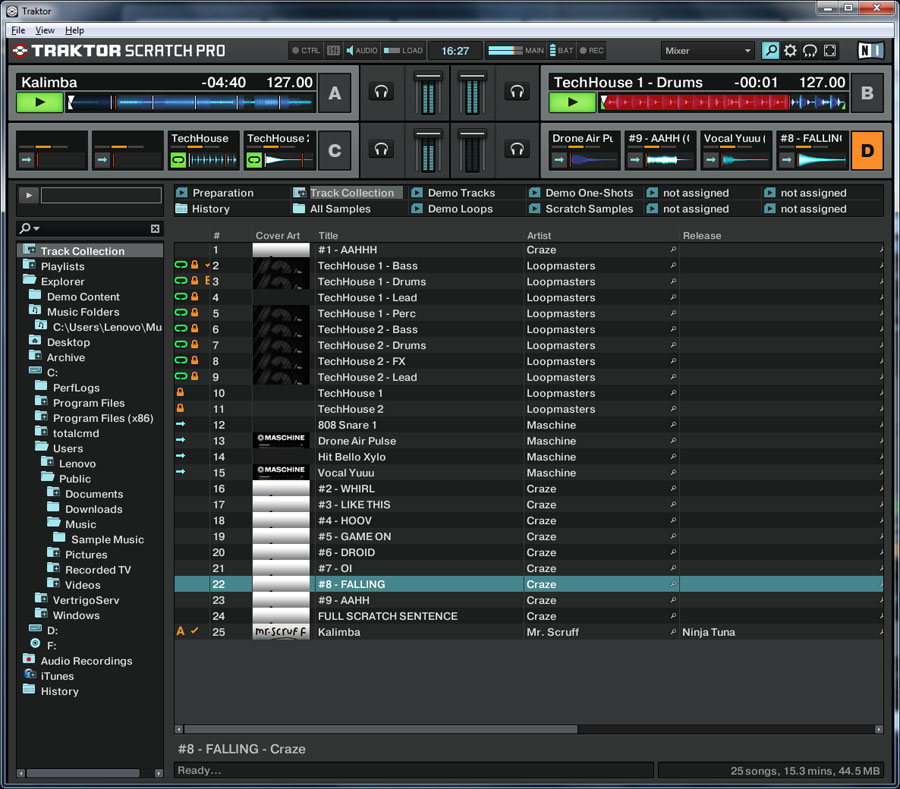Viewport: 900px width, 789px height.
Task: Click the Native Instruments logo
Action: [x=870, y=51]
